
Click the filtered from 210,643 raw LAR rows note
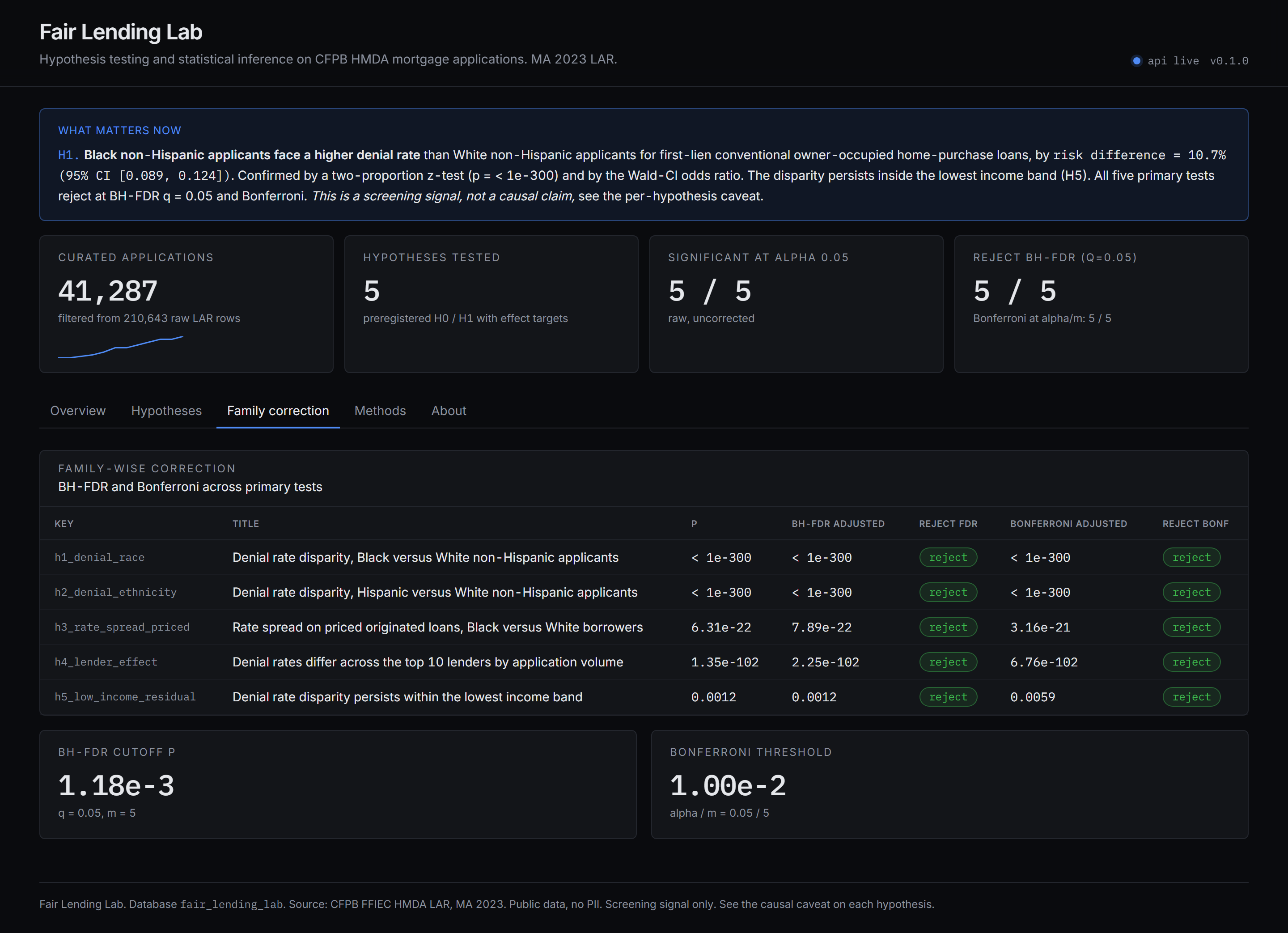tap(149, 318)
